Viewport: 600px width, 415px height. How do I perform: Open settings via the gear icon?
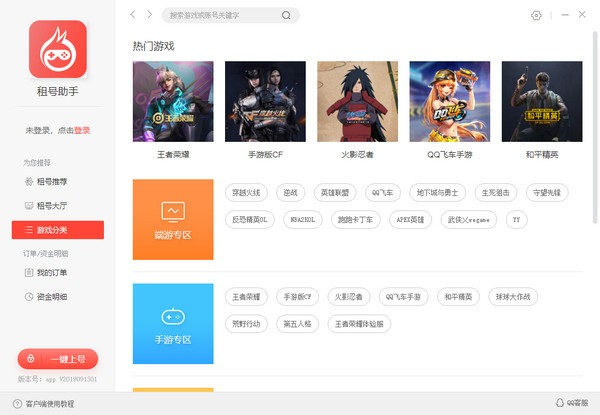coord(536,15)
